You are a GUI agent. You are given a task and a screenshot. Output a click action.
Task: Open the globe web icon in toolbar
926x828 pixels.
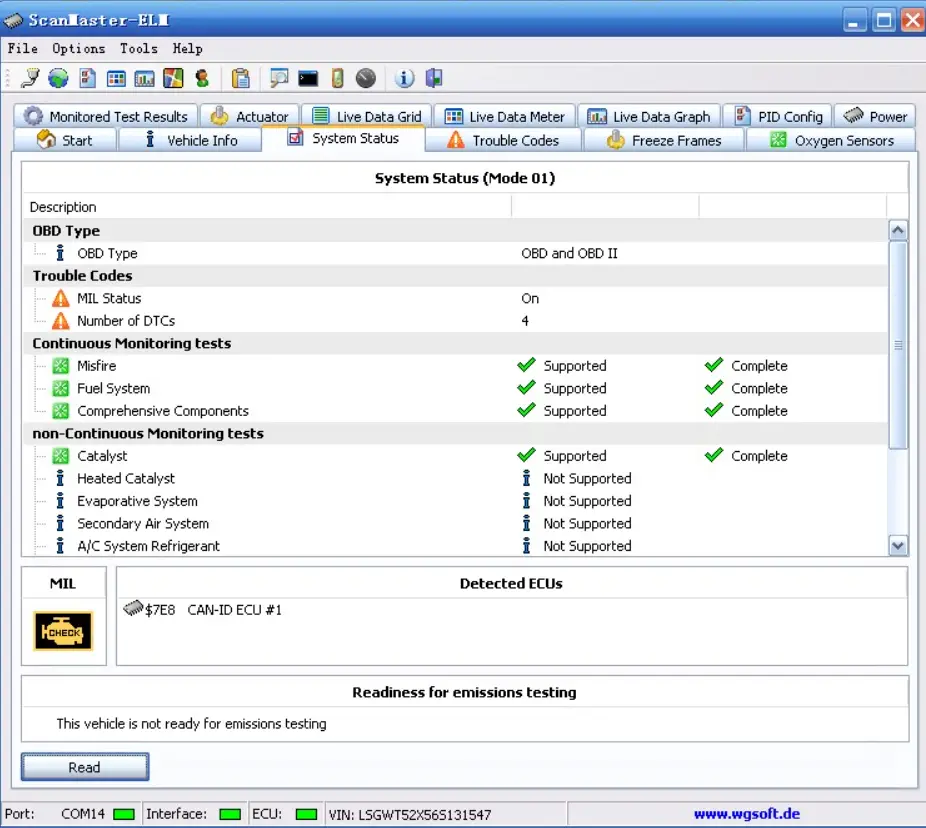coord(57,78)
